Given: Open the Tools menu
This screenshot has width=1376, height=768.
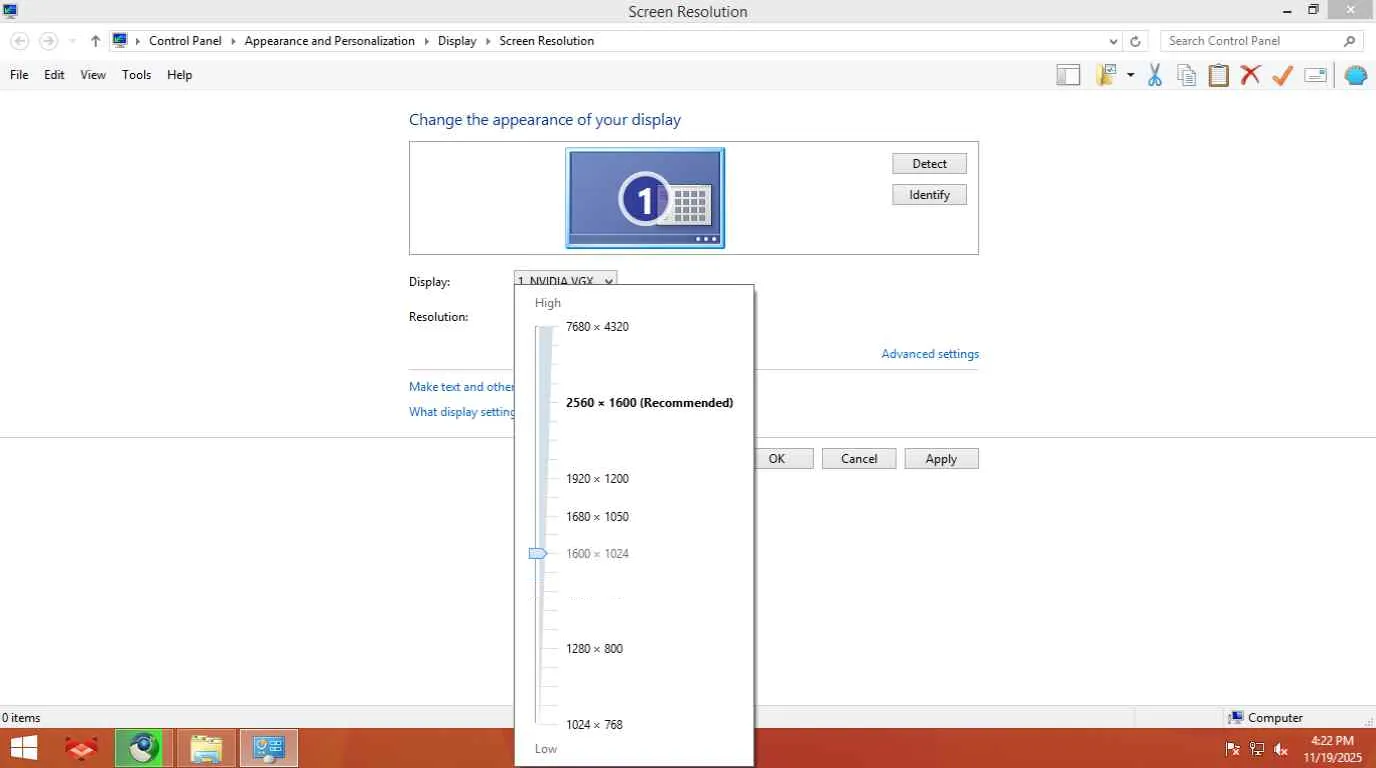Looking at the screenshot, I should [136, 75].
